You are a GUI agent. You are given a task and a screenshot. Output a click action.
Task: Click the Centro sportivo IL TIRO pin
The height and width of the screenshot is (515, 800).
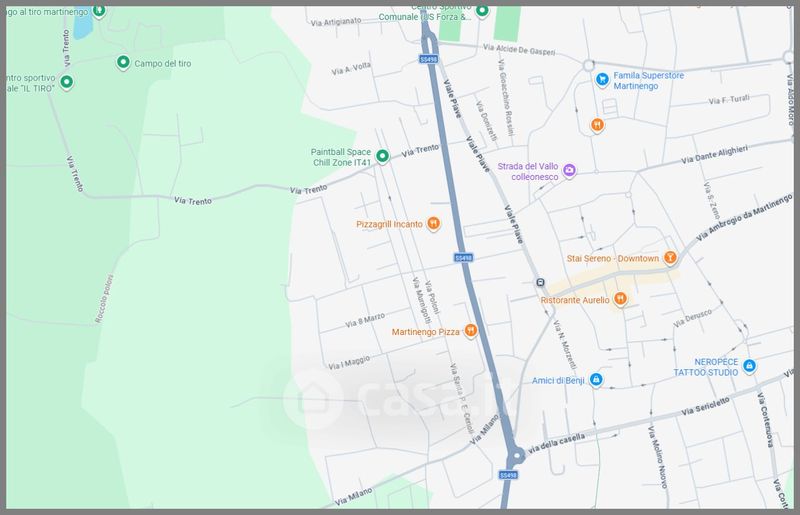click(x=66, y=82)
